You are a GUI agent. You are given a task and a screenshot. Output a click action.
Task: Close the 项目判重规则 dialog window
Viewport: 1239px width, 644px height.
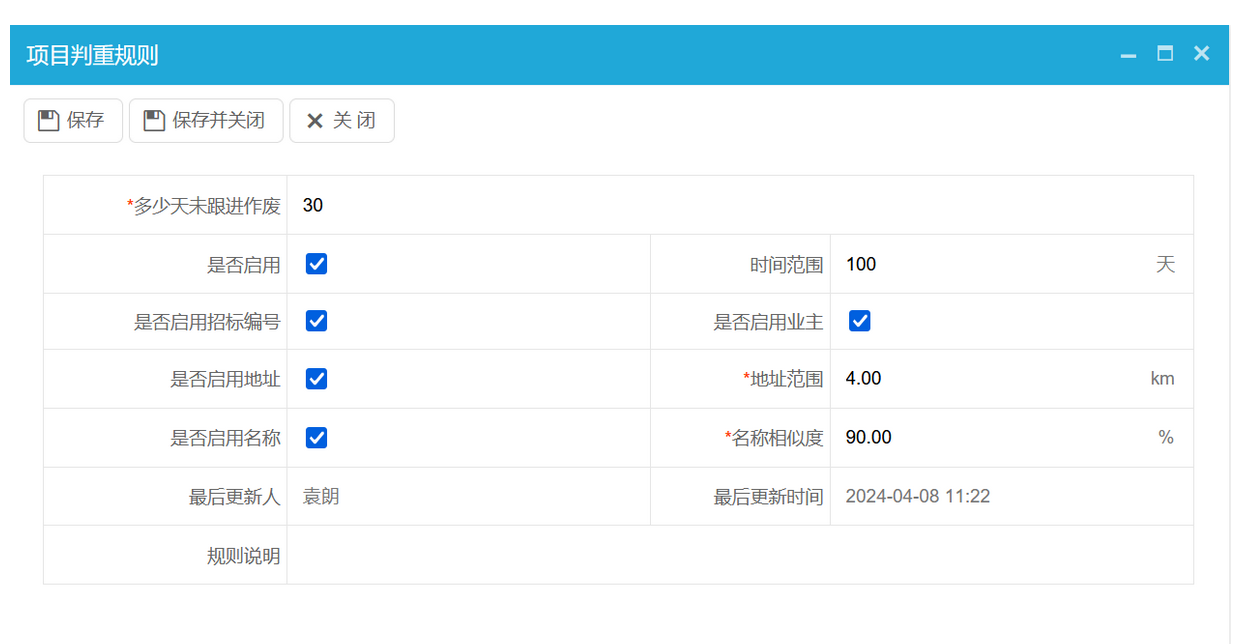1200,54
